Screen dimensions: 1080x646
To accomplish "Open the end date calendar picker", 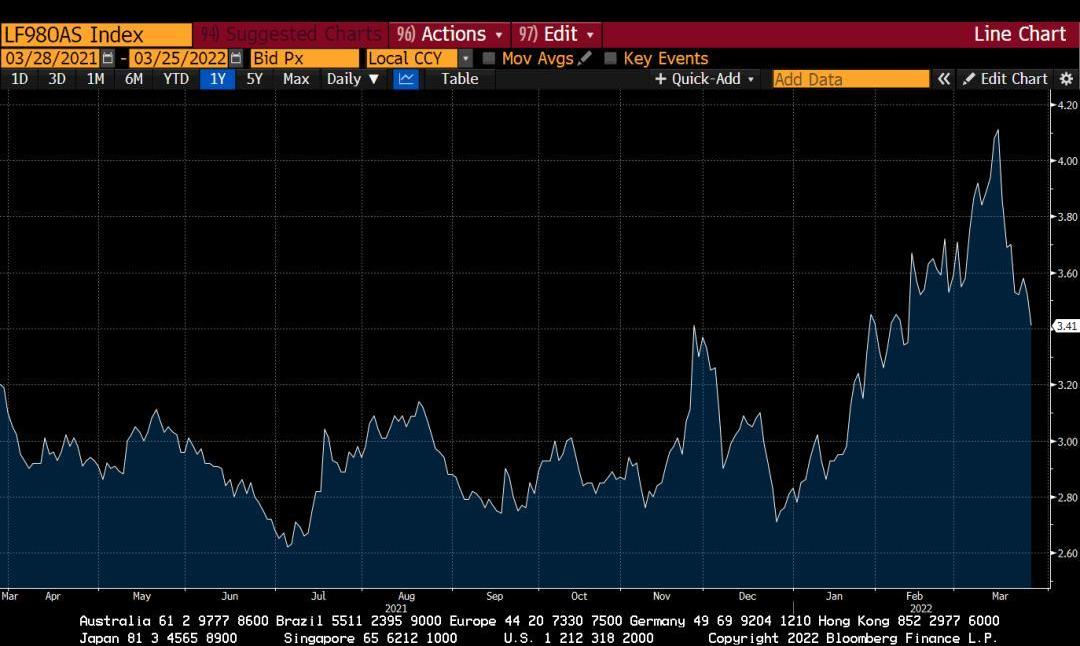I will [236, 58].
